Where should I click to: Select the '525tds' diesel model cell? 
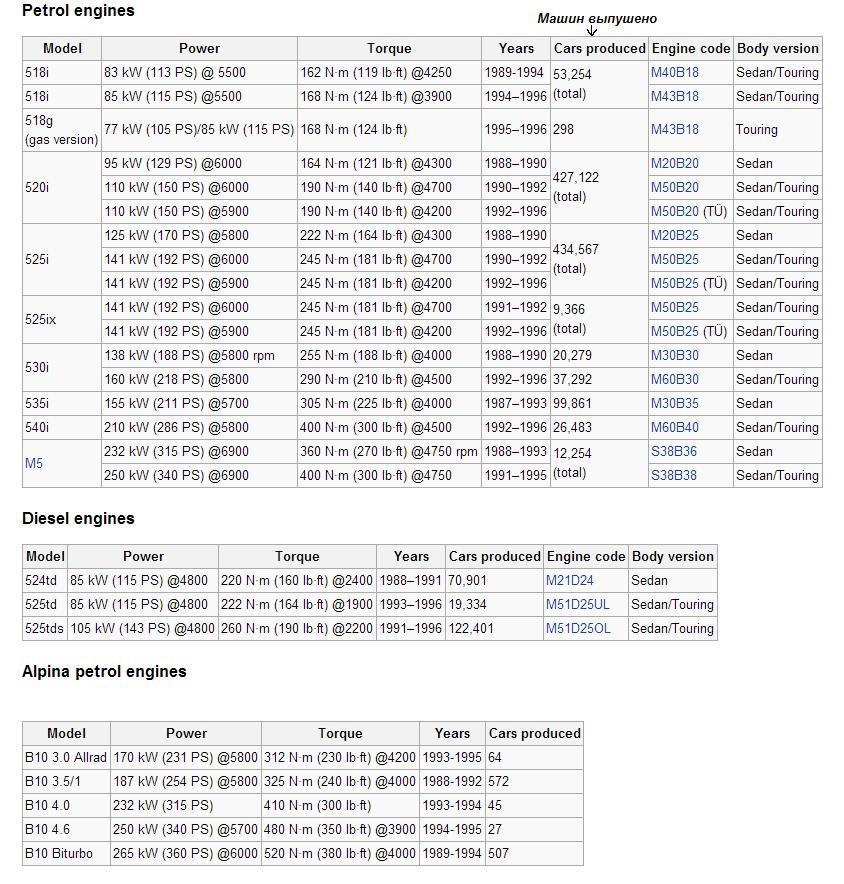(45, 629)
